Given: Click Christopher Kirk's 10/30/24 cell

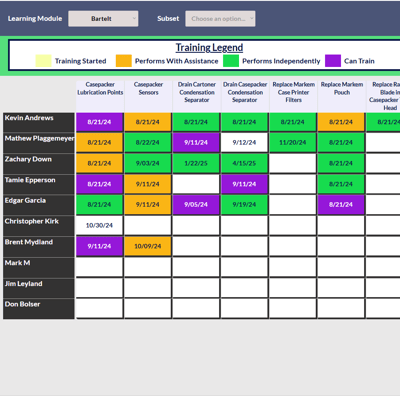Looking at the screenshot, I should pyautogui.click(x=99, y=226).
